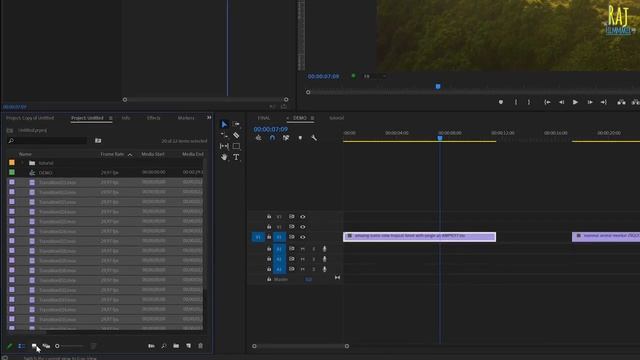Switch project panel to Freeform View
The width and height of the screenshot is (640, 360).
pyautogui.click(x=46, y=346)
